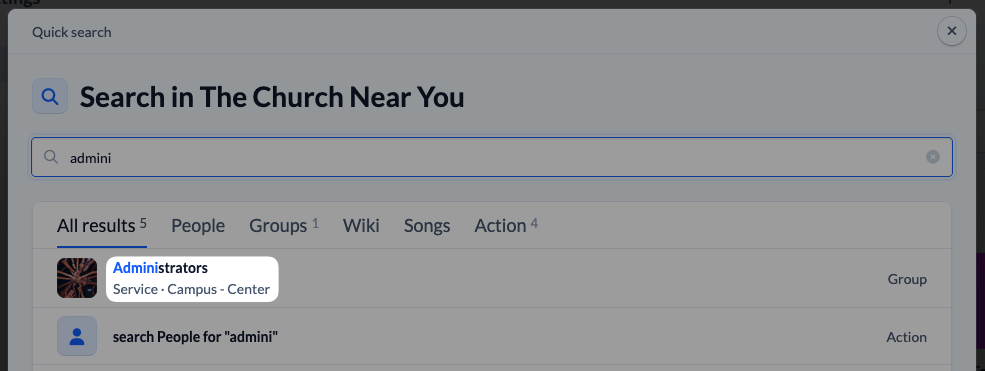Screen dimensions: 985x371
Task: Close the Quick search dialog
Action: tap(951, 31)
